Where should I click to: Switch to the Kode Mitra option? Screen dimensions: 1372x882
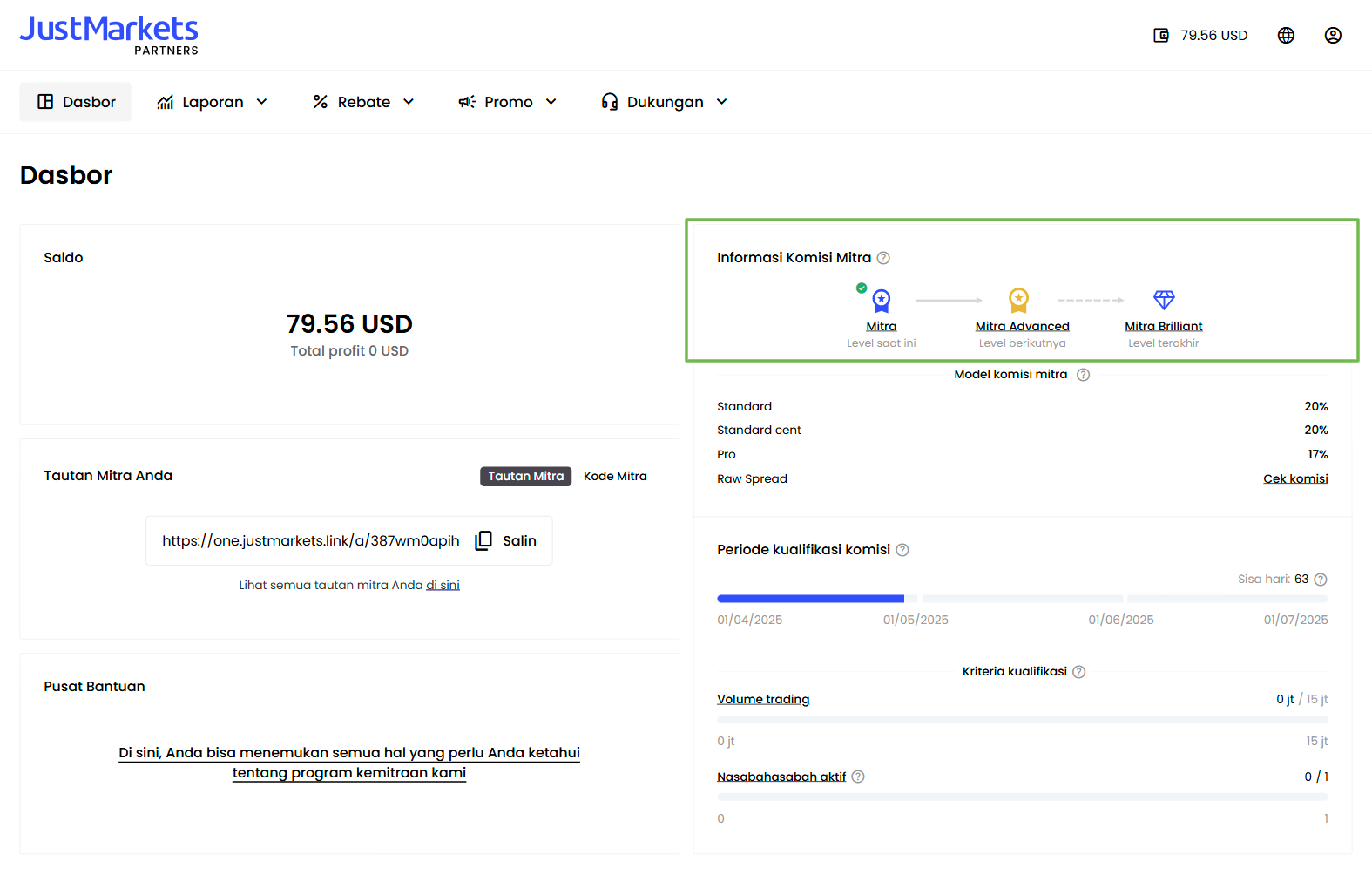(615, 476)
